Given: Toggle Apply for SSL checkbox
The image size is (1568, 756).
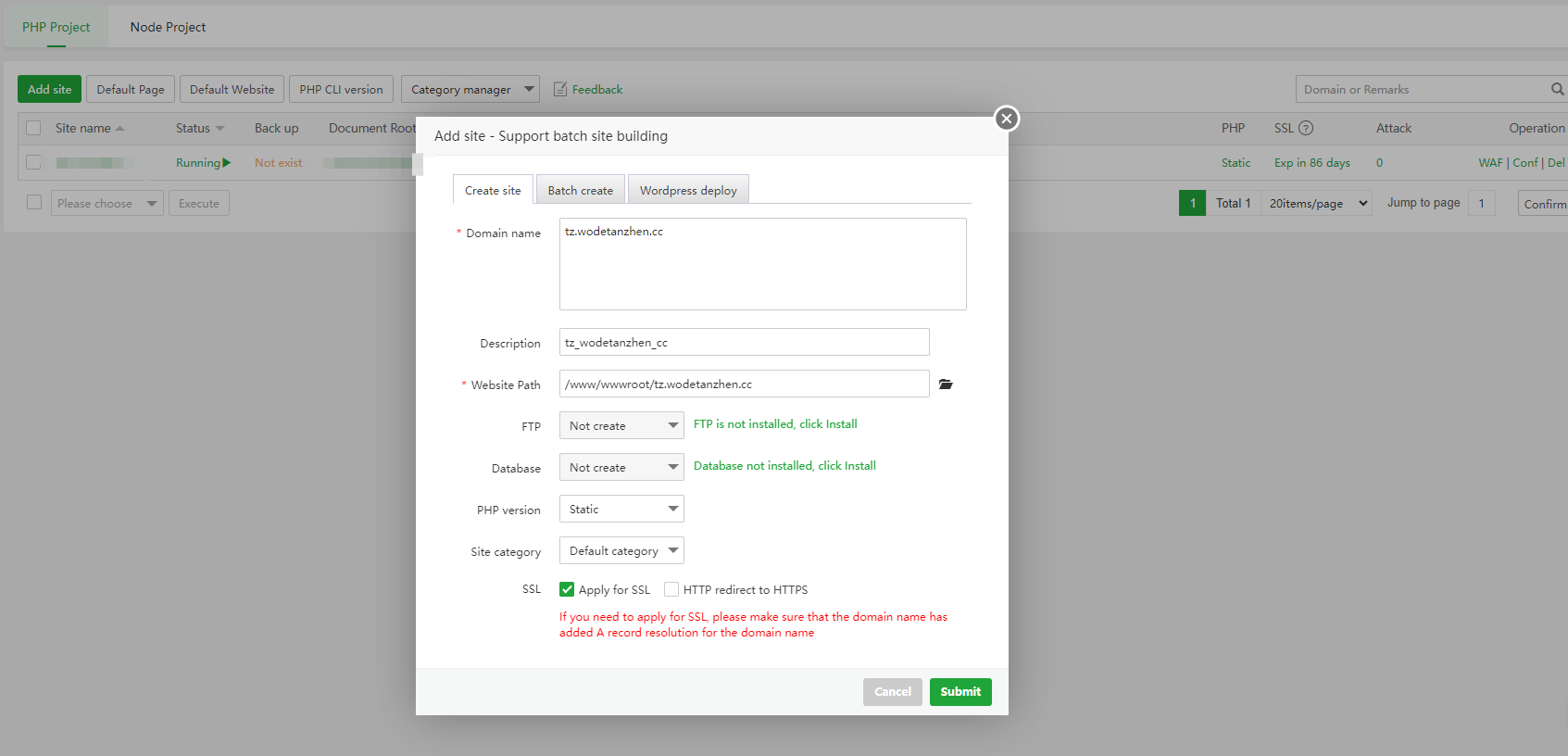Looking at the screenshot, I should pos(567,589).
